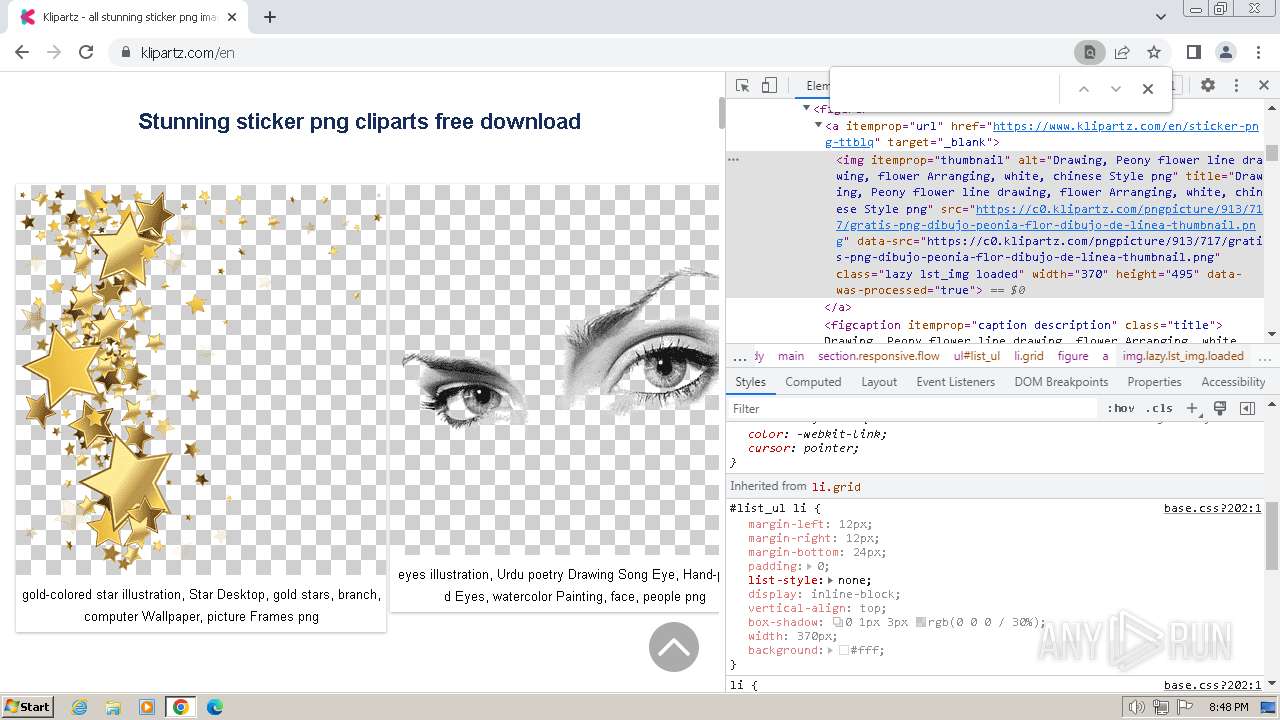1280x720 pixels.
Task: Reload the klipartz page
Action: 86,52
